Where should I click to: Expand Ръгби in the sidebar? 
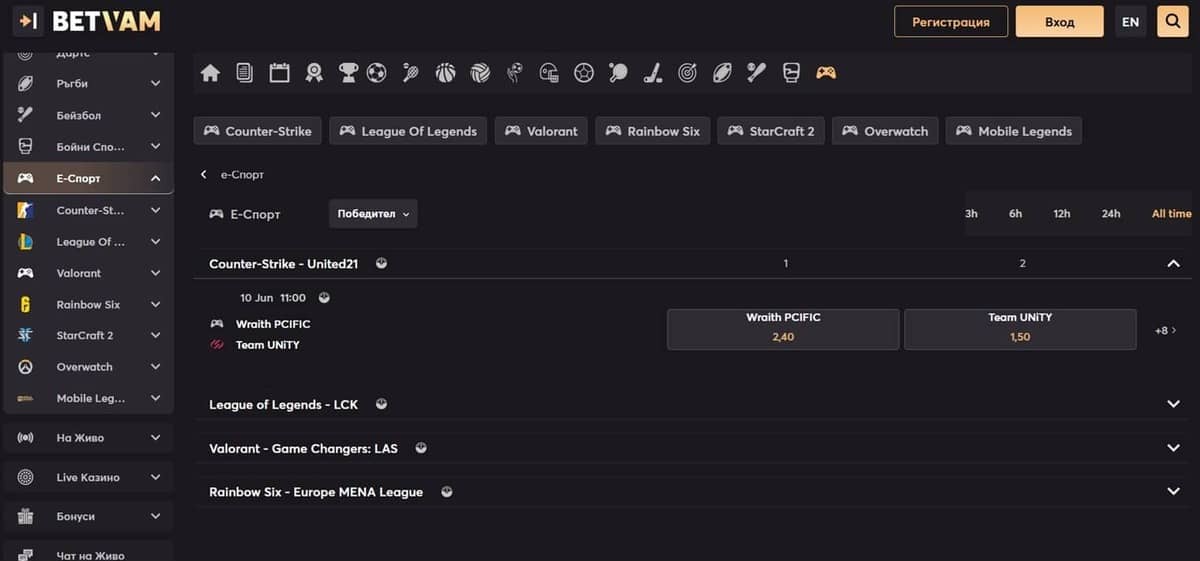155,84
